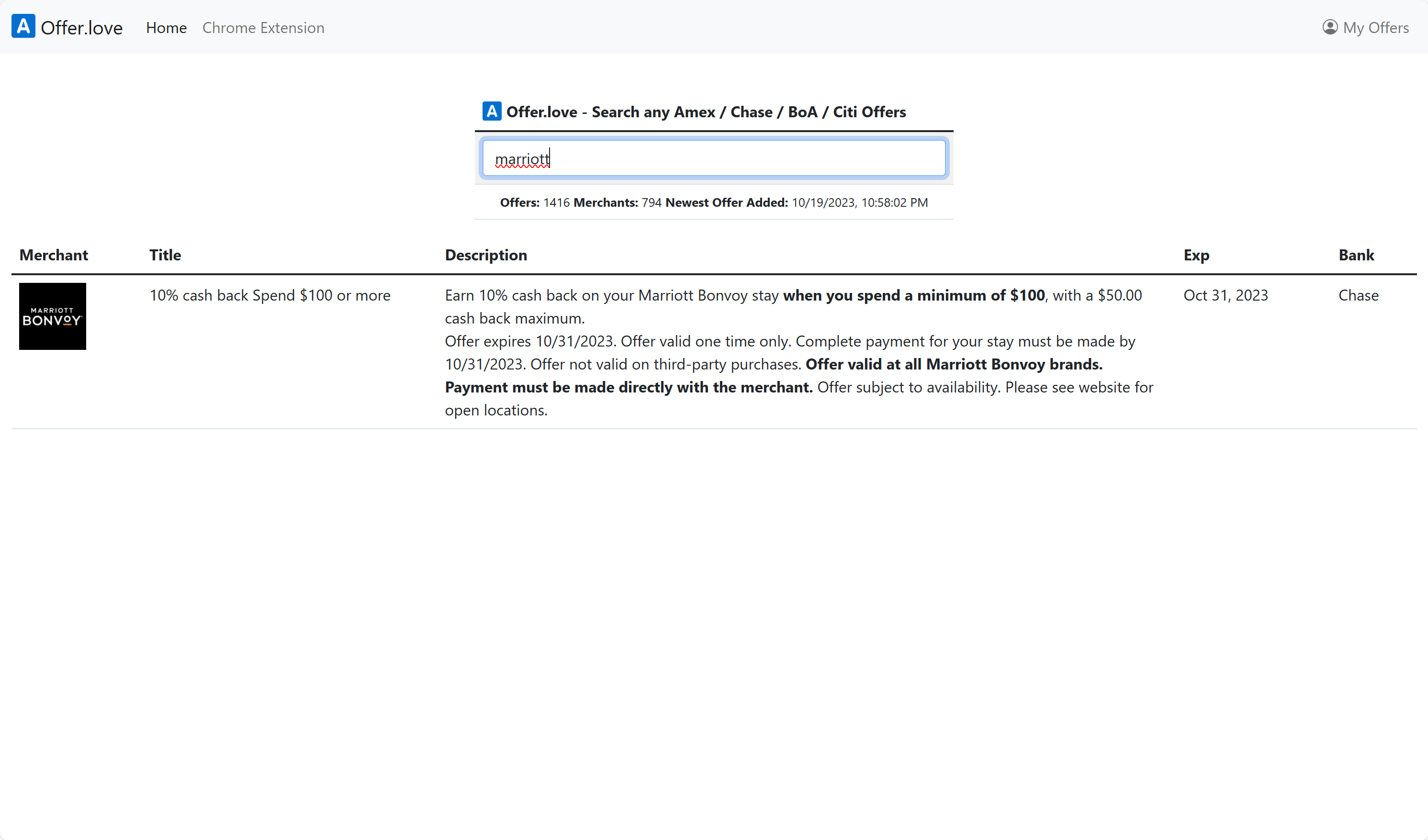Click the Chase bank cell
1428x840 pixels.
(x=1358, y=295)
